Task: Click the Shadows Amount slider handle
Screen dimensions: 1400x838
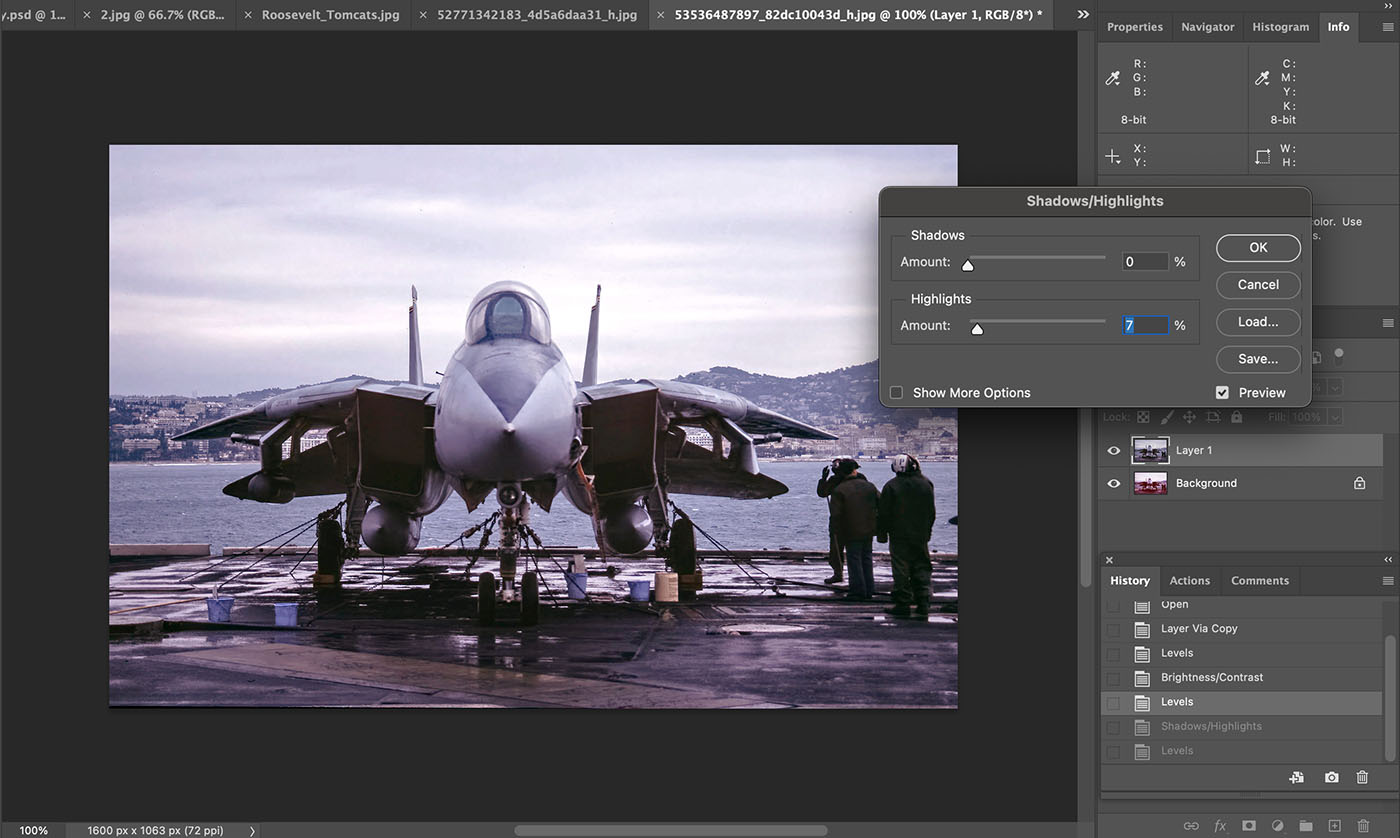Action: [x=967, y=266]
